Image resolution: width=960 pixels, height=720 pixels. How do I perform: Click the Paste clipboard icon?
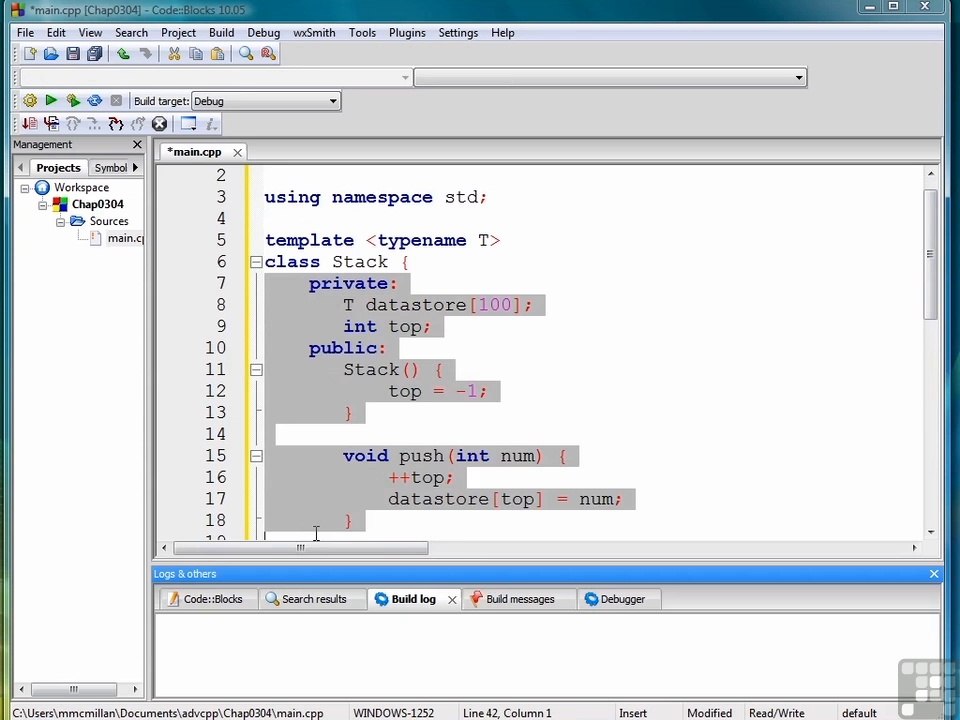click(217, 54)
